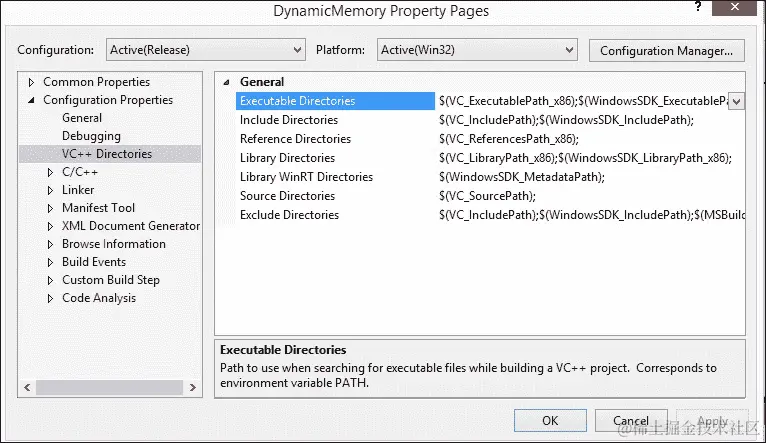Expand the Common Properties node arrow
The width and height of the screenshot is (766, 443).
pos(31,82)
